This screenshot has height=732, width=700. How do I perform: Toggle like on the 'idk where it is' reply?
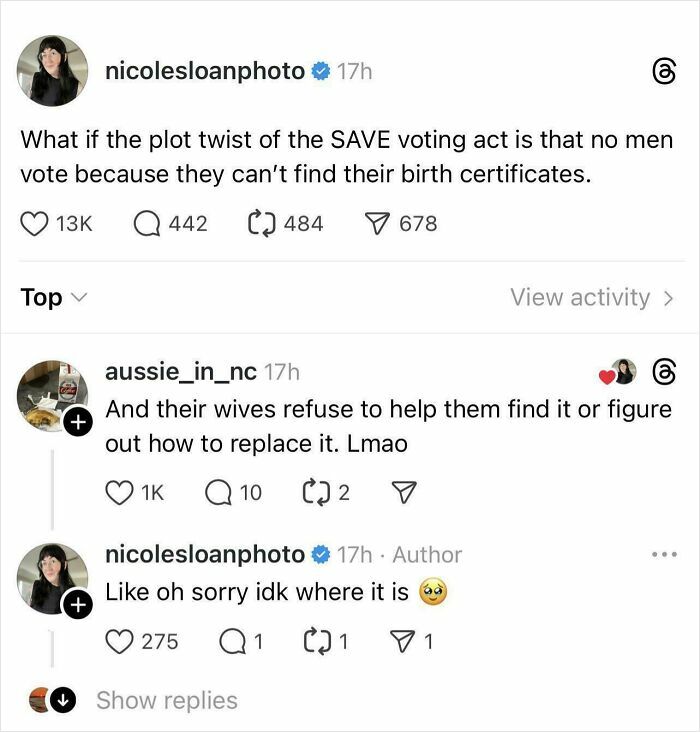pos(120,641)
